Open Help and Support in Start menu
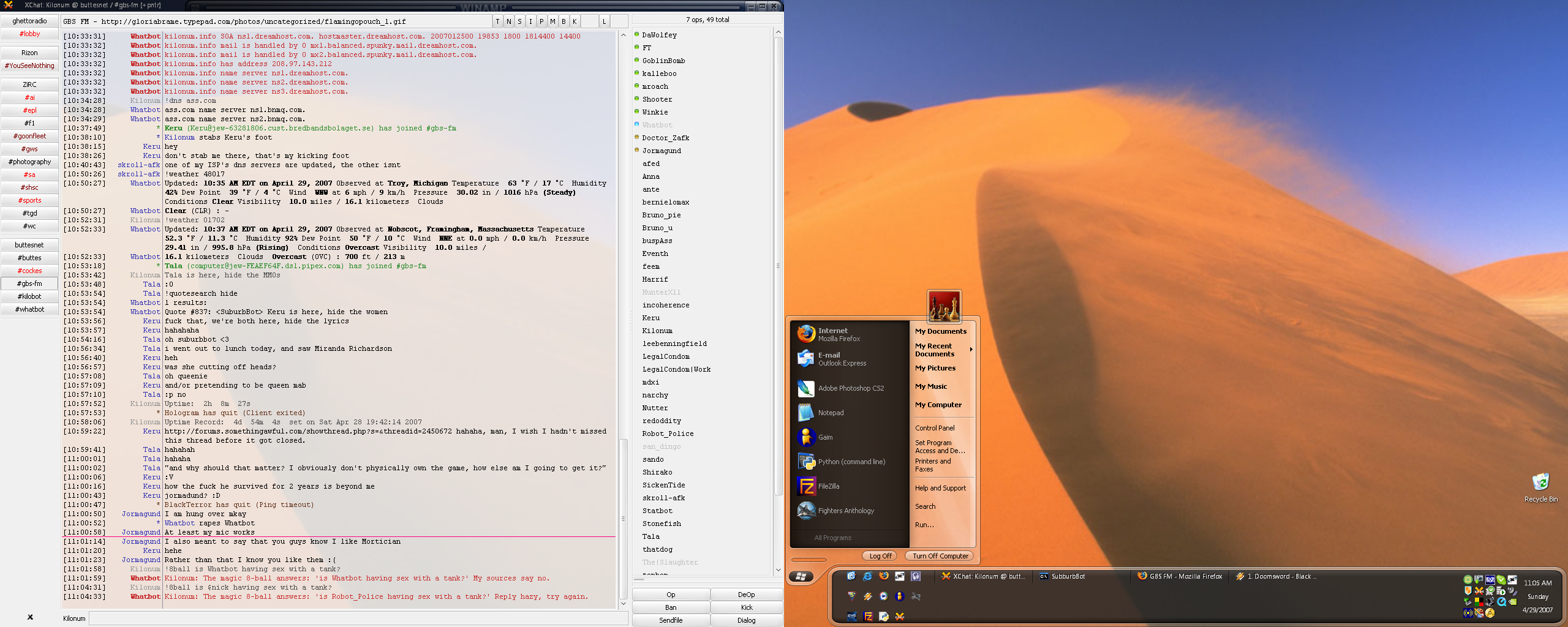1568x627 pixels. (940, 488)
